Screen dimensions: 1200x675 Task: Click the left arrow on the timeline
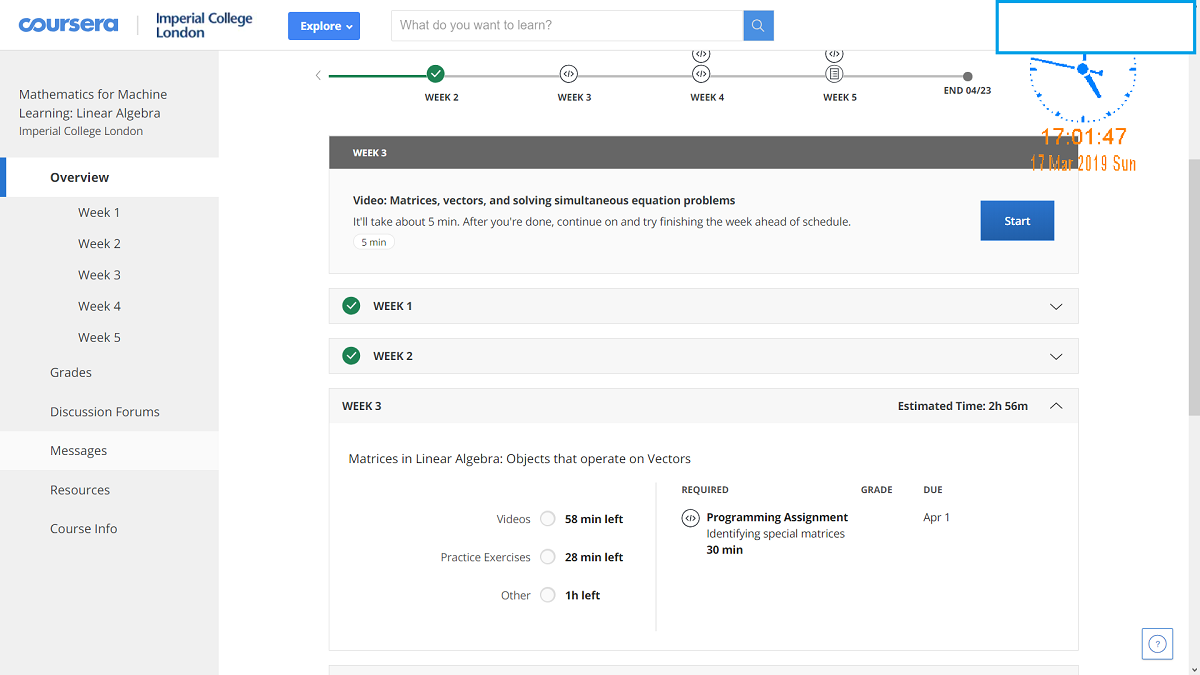(318, 75)
